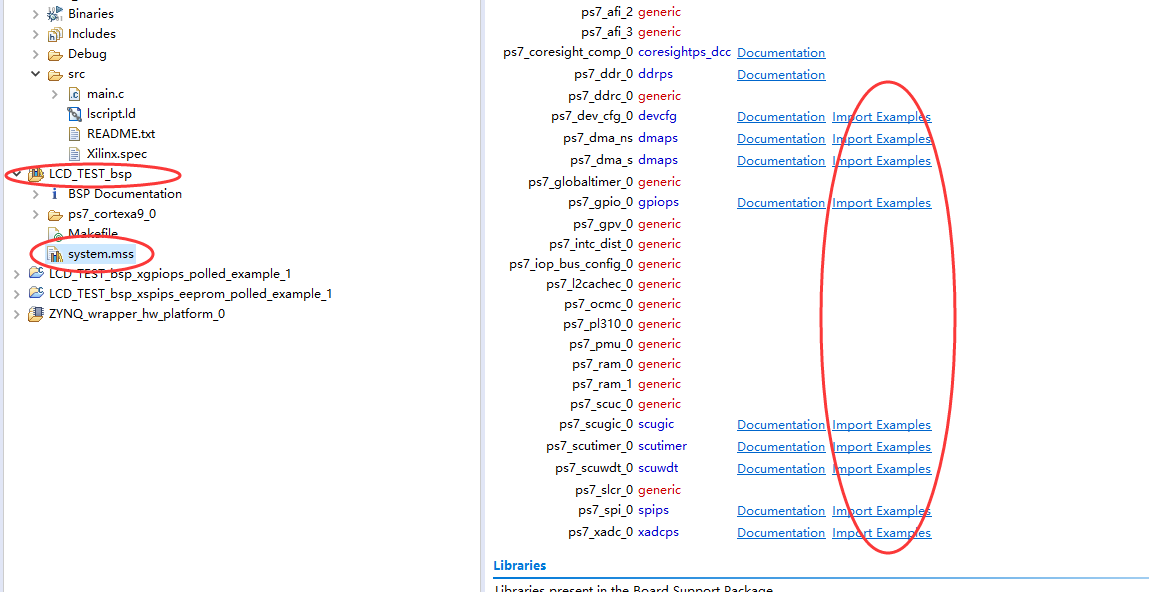
Task: Collapse the LCD_TEST_bsp project node
Action: [16, 174]
